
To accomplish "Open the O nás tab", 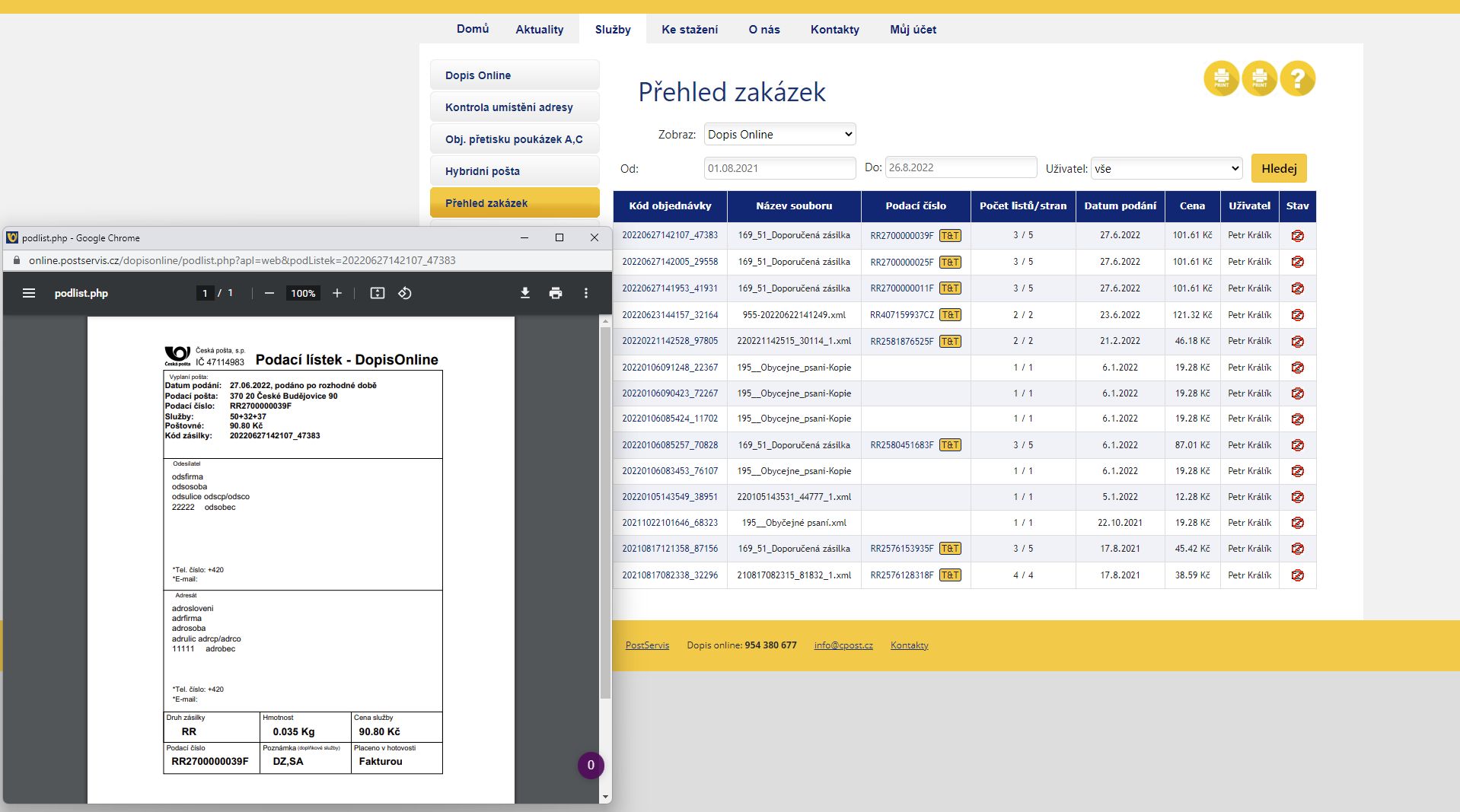I will (x=764, y=29).
